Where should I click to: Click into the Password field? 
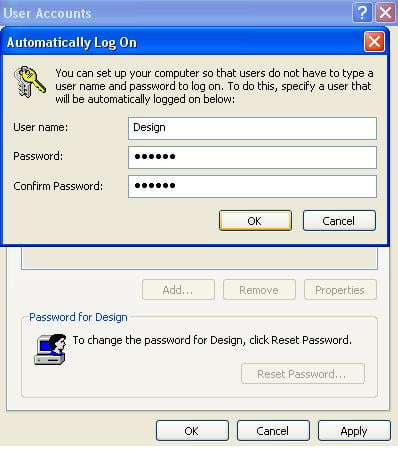pyautogui.click(x=252, y=157)
